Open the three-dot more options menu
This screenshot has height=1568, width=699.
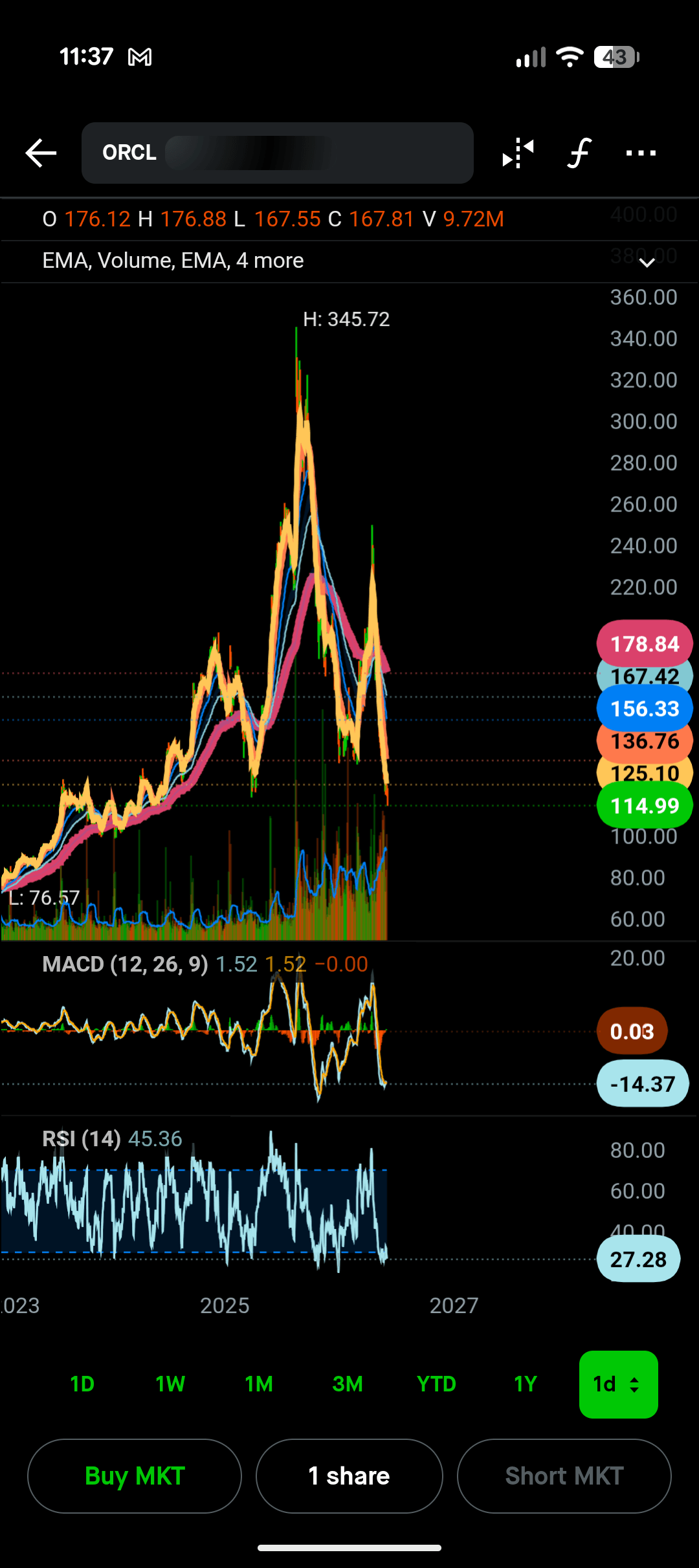point(641,153)
